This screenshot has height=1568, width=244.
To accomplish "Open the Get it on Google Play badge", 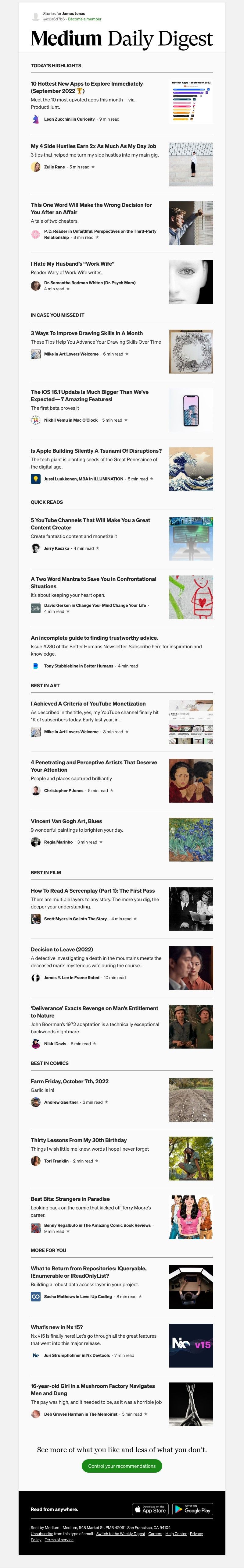I will [x=193, y=1509].
